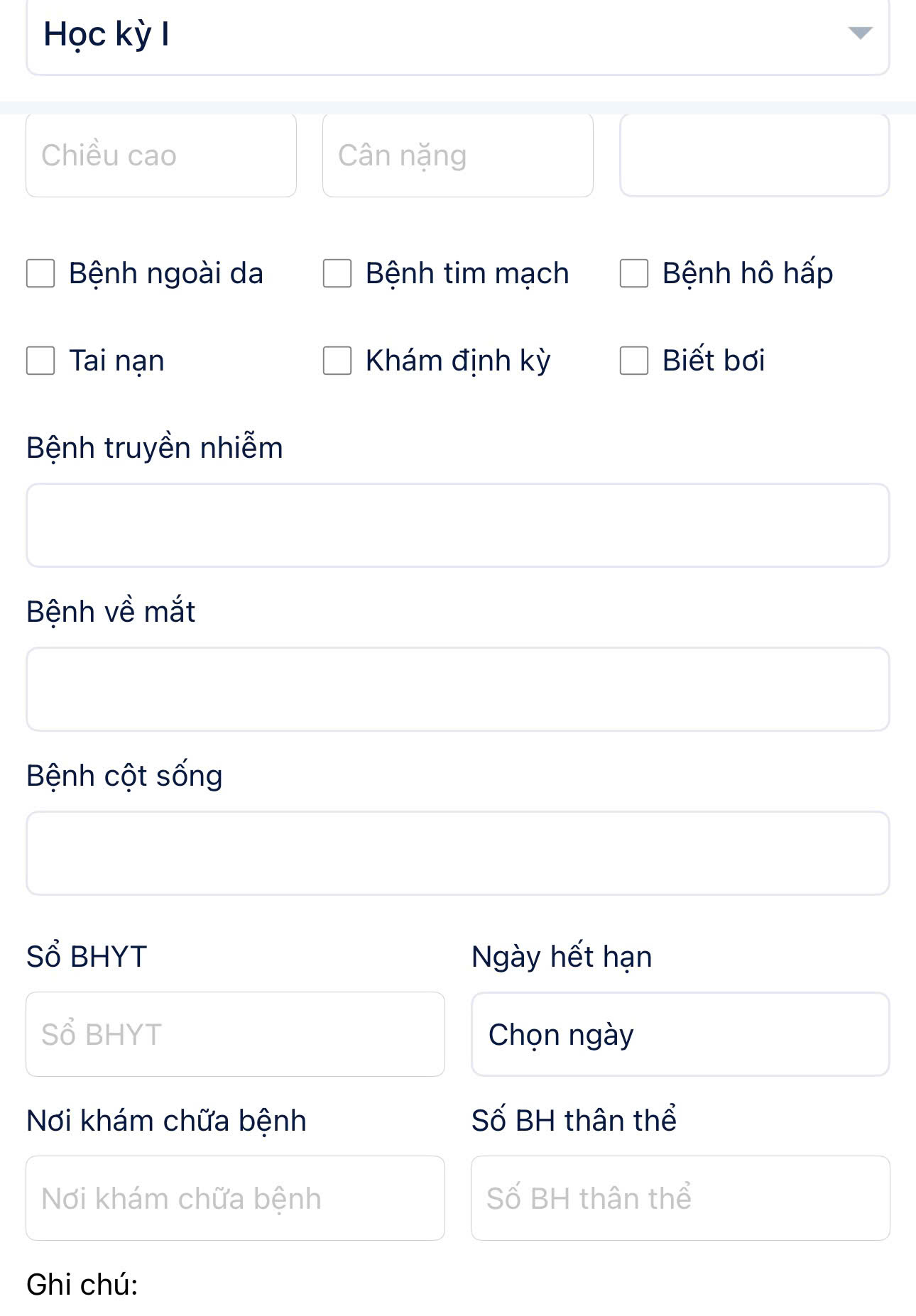
Task: Focus the Cân nặng weight field
Action: click(x=457, y=155)
